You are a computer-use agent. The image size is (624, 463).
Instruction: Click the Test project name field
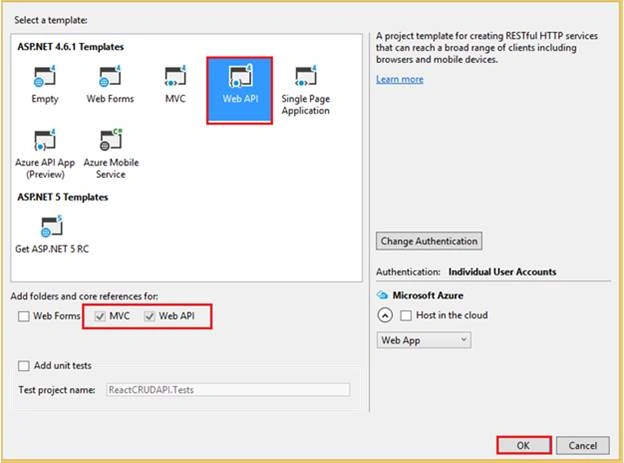tap(228, 390)
